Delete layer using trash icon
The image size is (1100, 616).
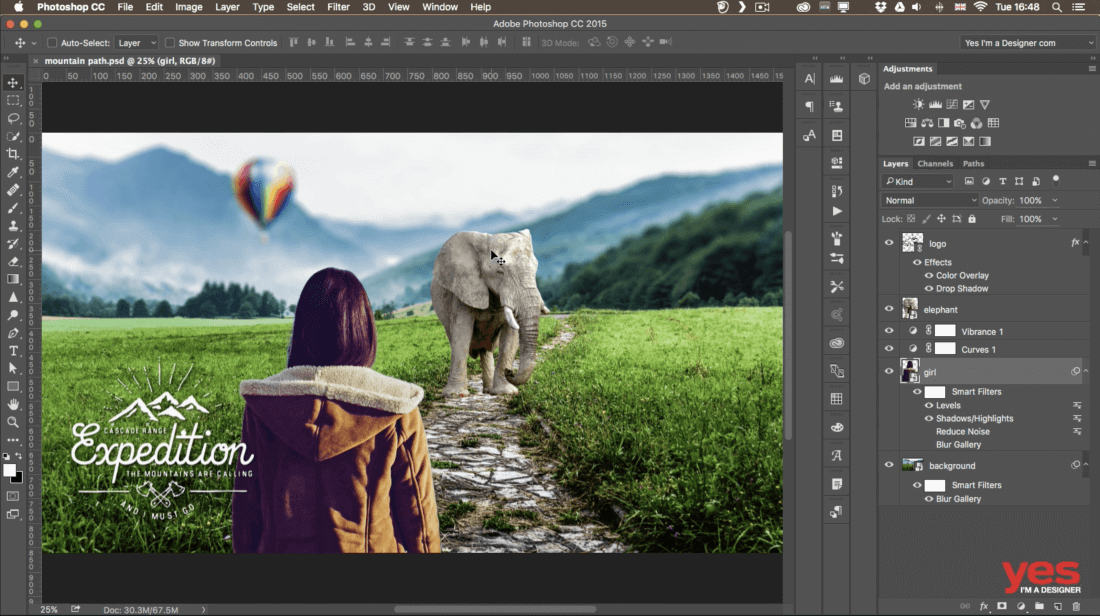point(1076,606)
